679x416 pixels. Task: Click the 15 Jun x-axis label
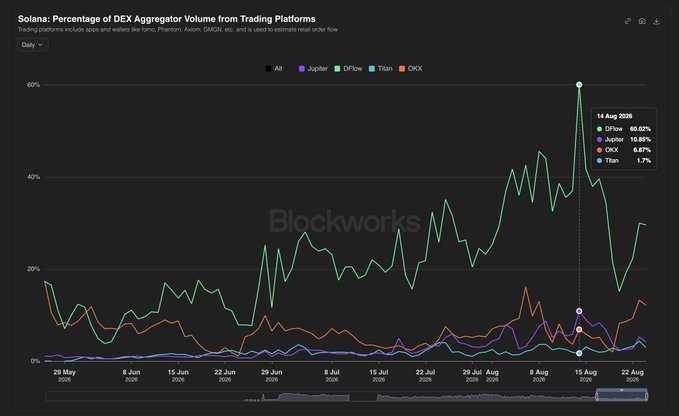click(178, 375)
